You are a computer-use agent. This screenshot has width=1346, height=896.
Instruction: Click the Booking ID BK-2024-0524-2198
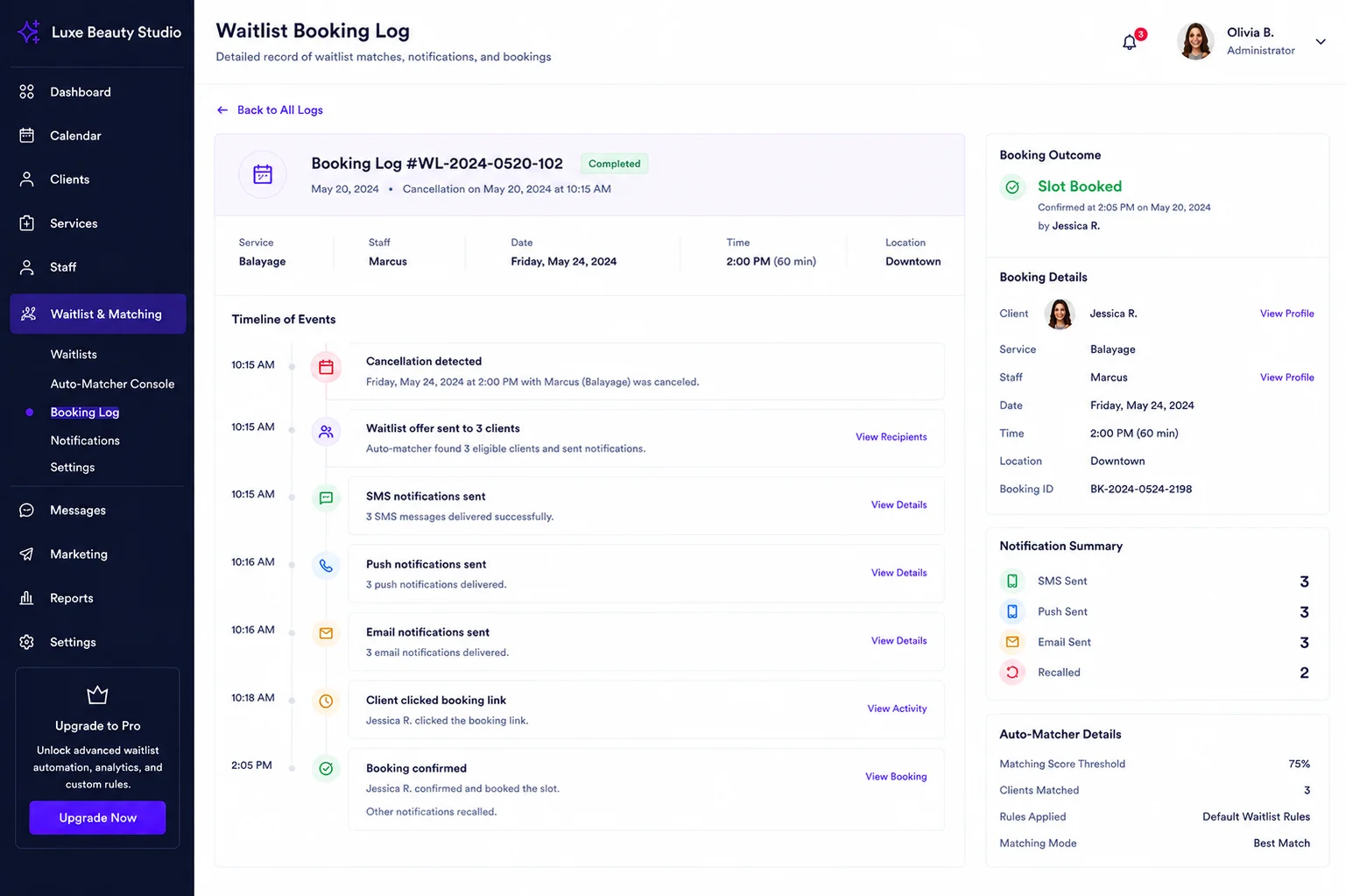coord(1140,490)
